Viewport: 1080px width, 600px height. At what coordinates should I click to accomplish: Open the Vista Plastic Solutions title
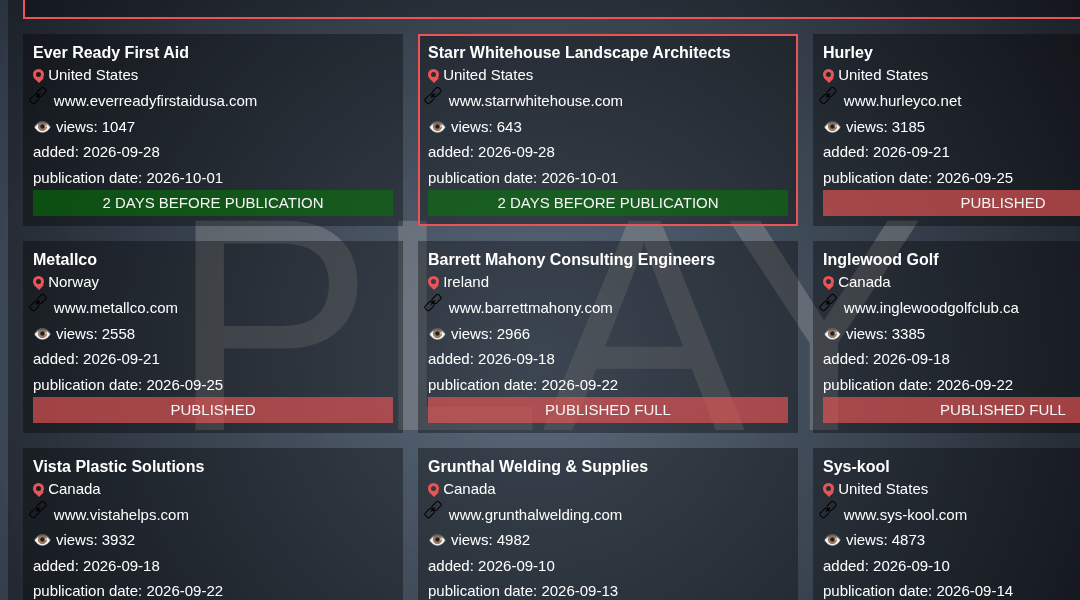118,466
